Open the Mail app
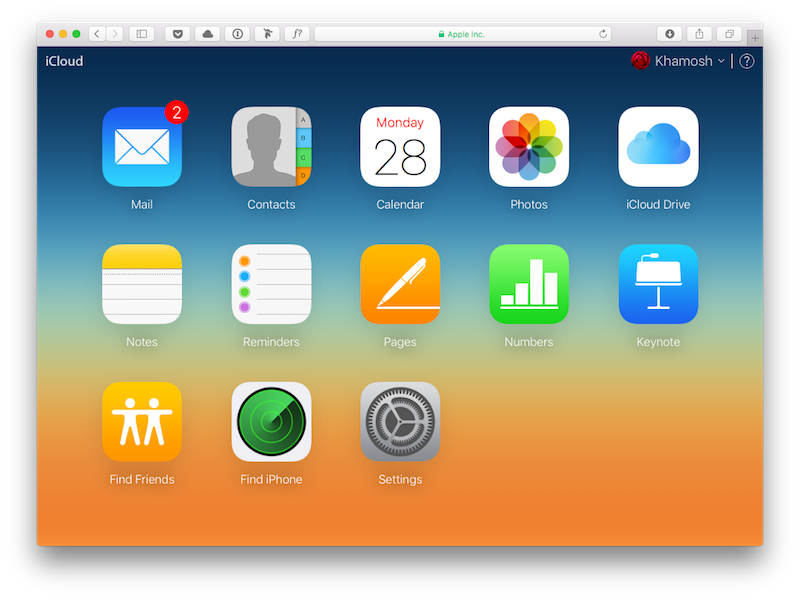Screen dimensions: 800x599 (x=142, y=147)
